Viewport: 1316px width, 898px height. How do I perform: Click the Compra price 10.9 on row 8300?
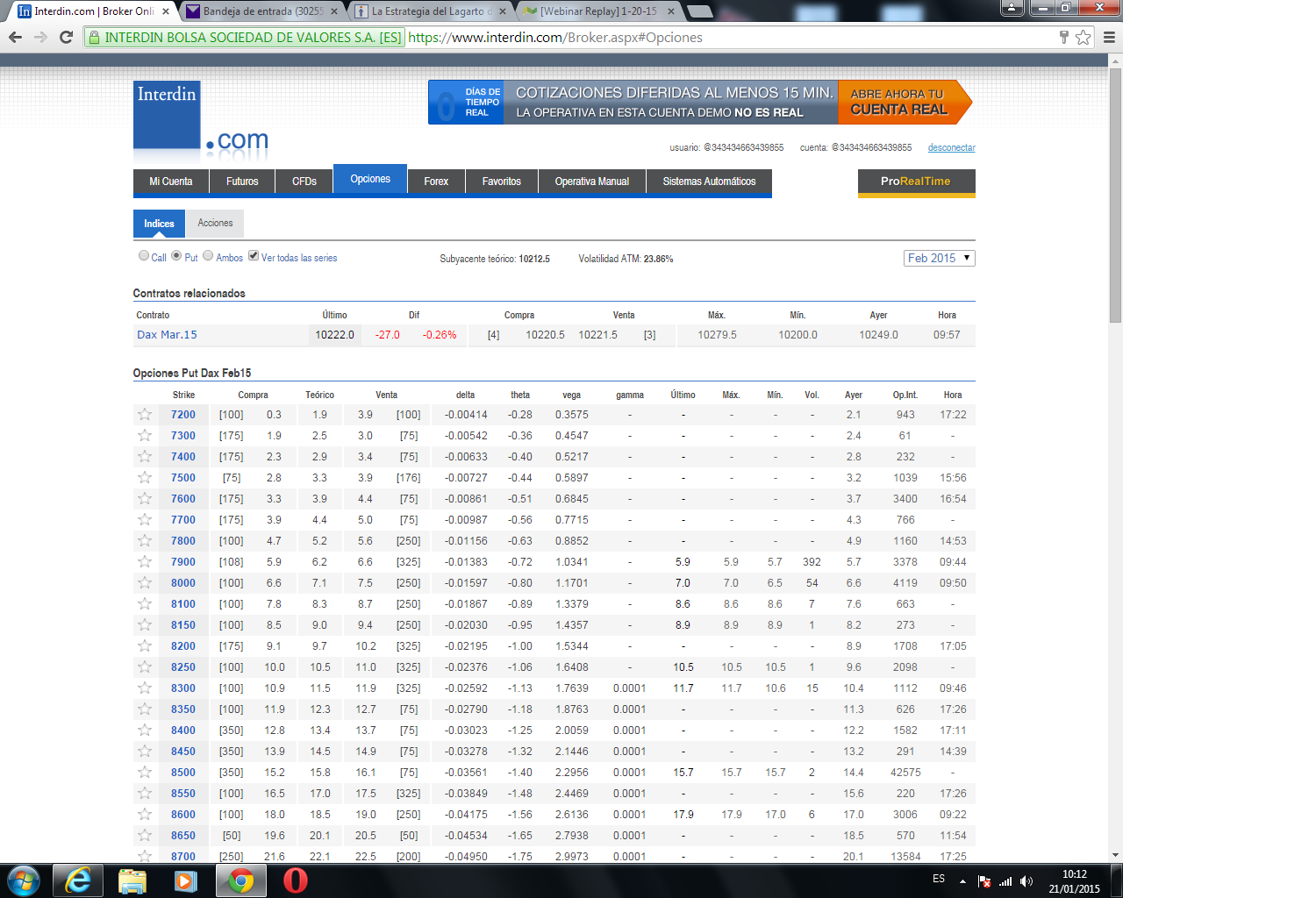click(x=275, y=688)
